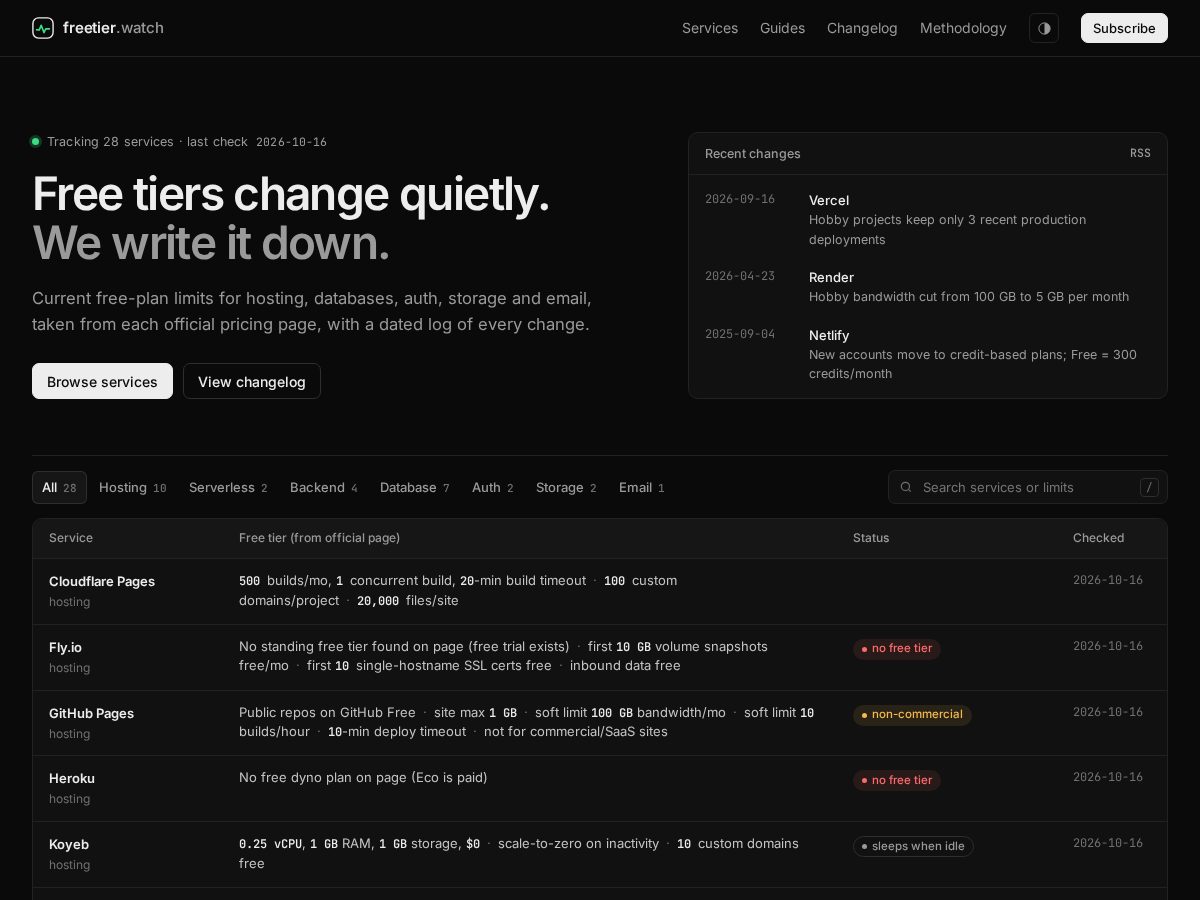This screenshot has width=1200, height=900.
Task: Click the Browse services button
Action: [x=102, y=381]
